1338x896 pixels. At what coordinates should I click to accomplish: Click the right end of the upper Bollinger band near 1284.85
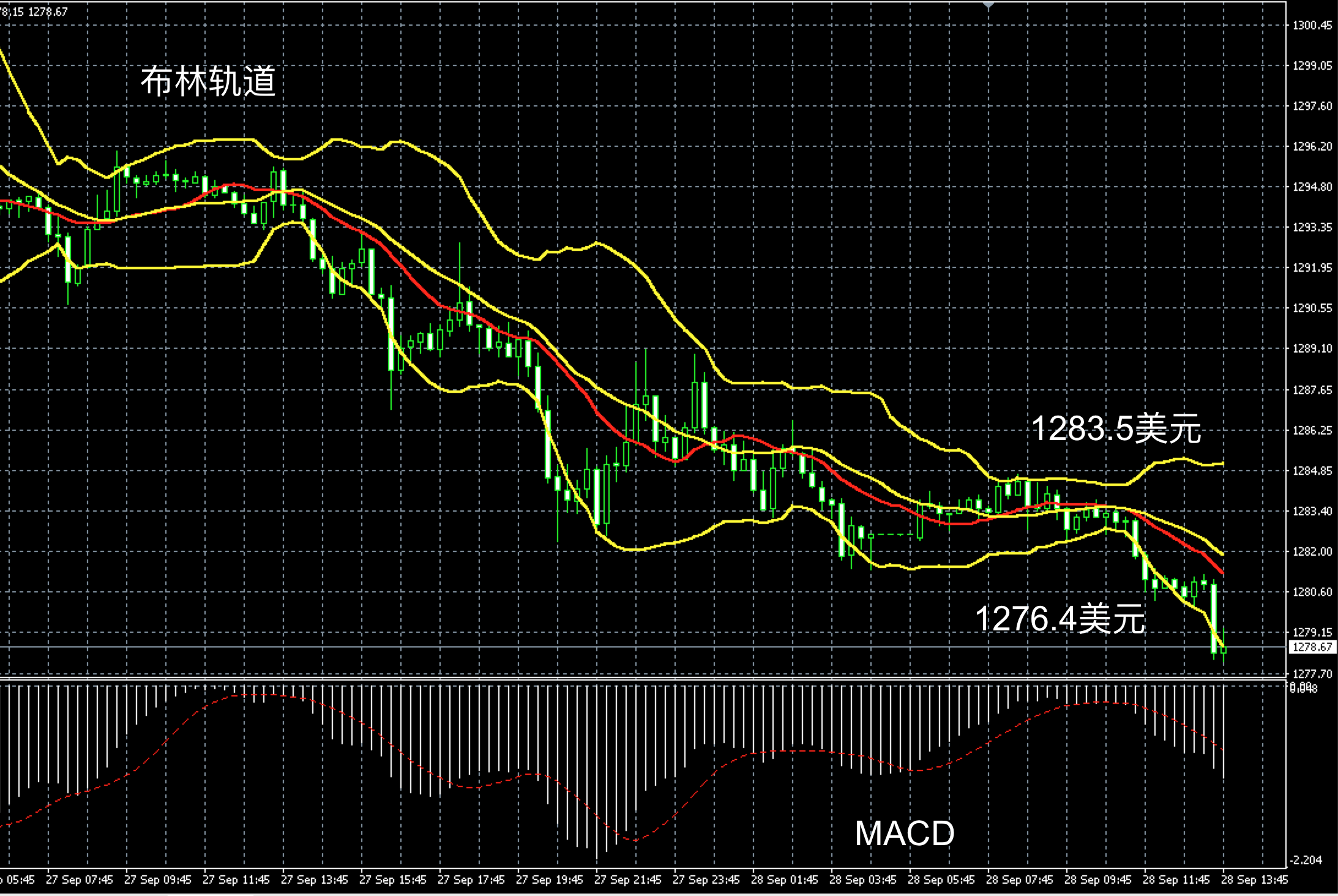coord(1222,463)
